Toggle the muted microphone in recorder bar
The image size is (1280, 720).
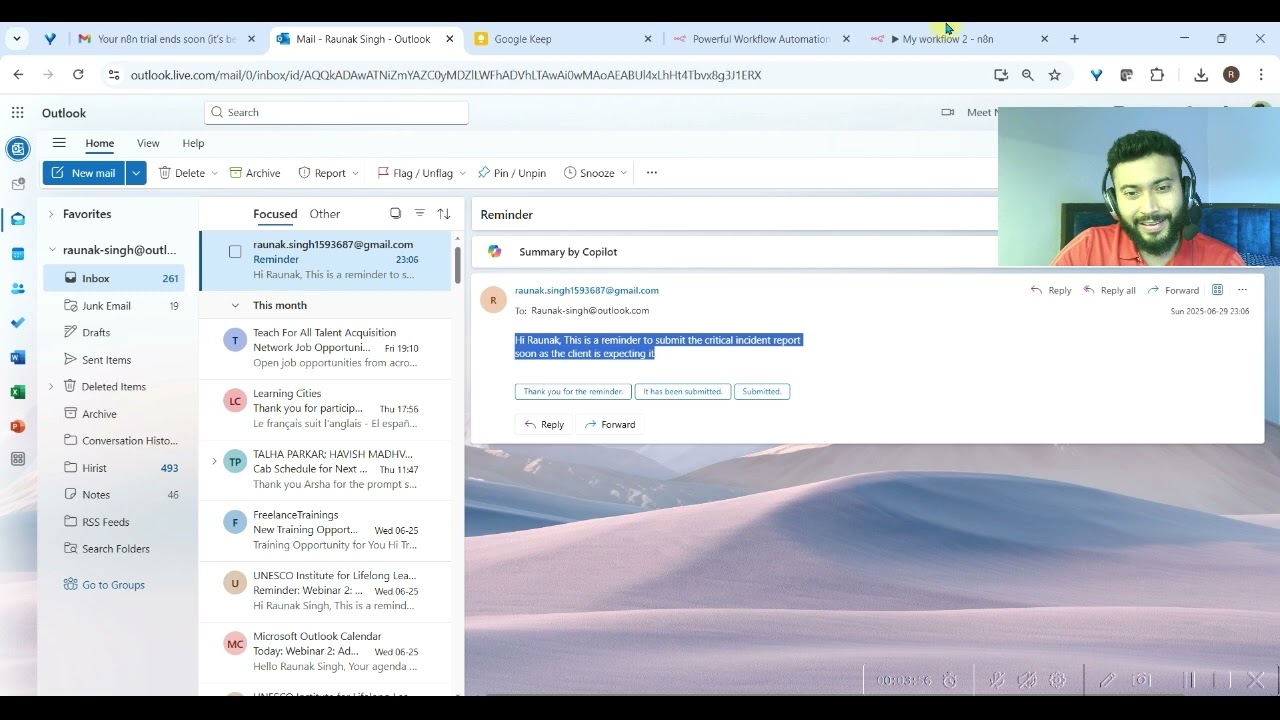click(x=997, y=680)
